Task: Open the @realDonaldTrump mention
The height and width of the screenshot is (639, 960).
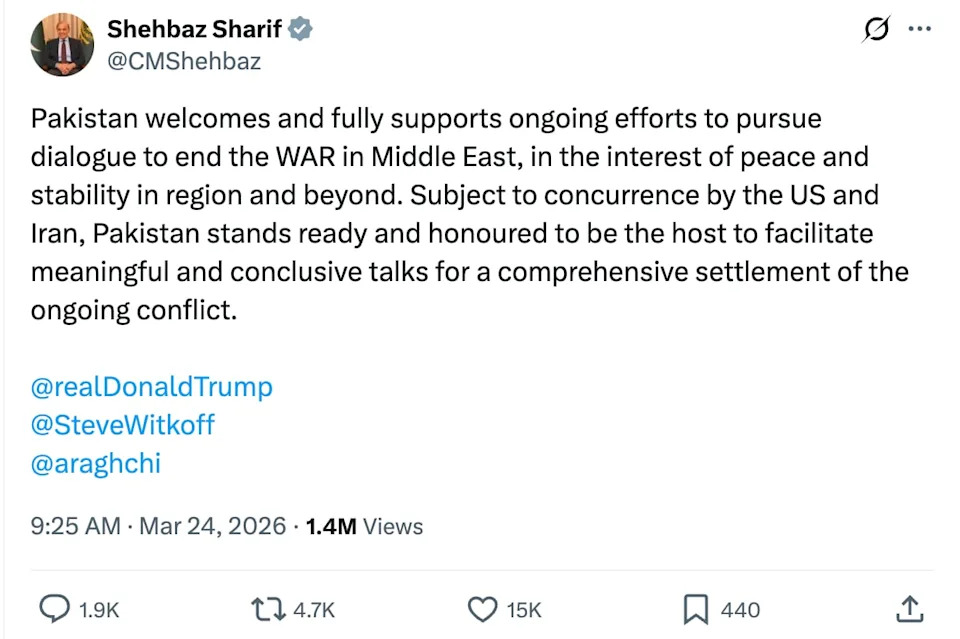Action: [152, 387]
